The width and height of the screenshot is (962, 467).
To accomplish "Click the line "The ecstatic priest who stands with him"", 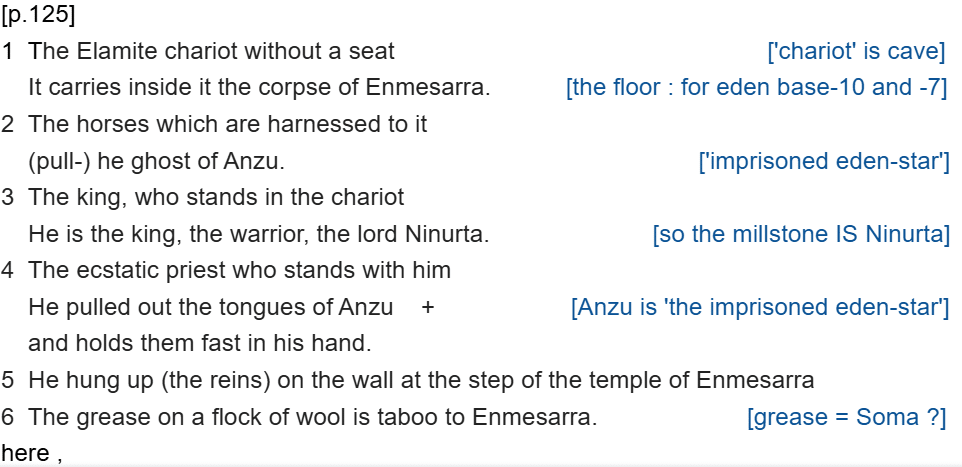I will 239,270.
